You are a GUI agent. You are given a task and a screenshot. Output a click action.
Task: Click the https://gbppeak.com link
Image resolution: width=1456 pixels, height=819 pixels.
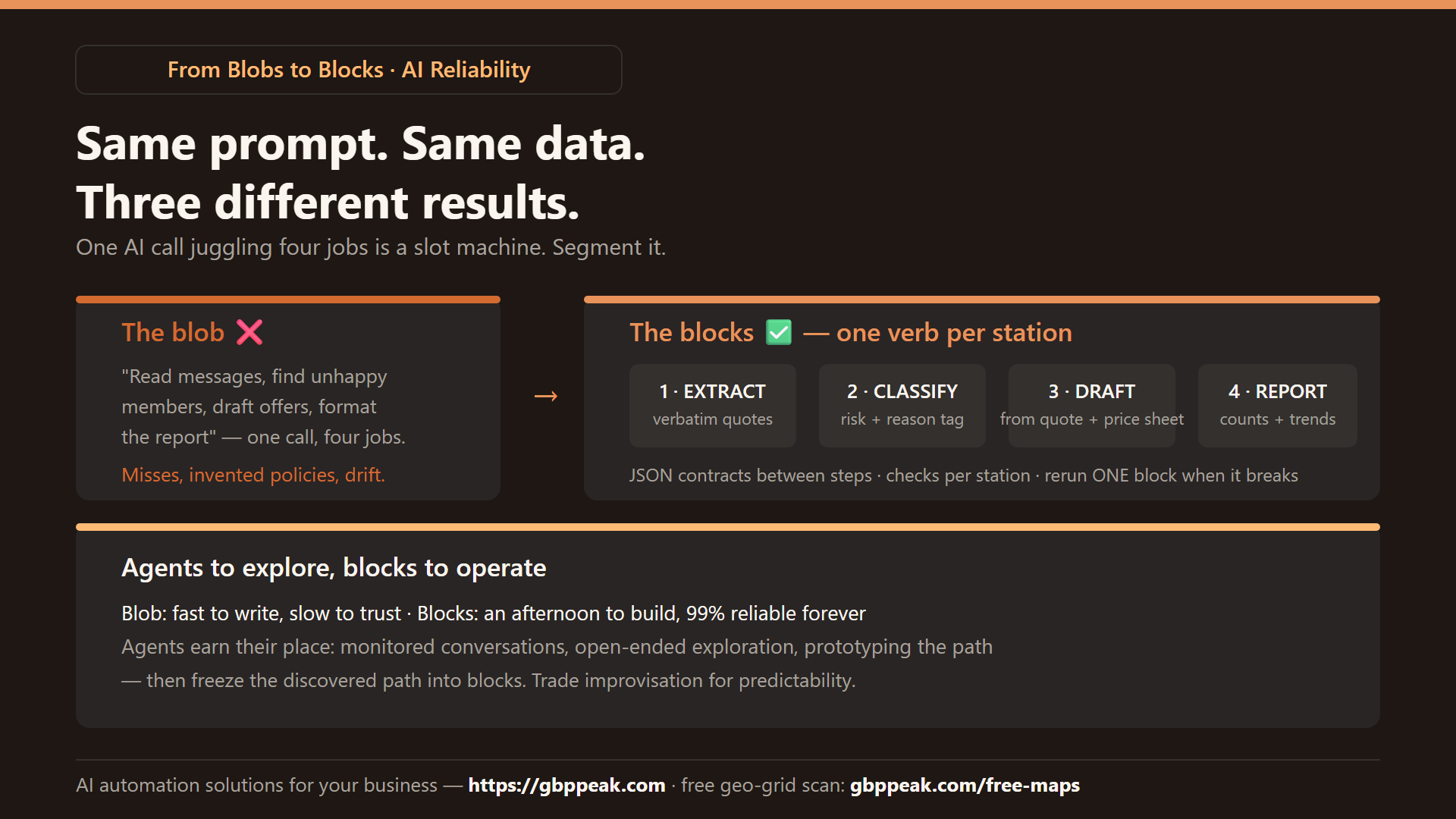(566, 785)
